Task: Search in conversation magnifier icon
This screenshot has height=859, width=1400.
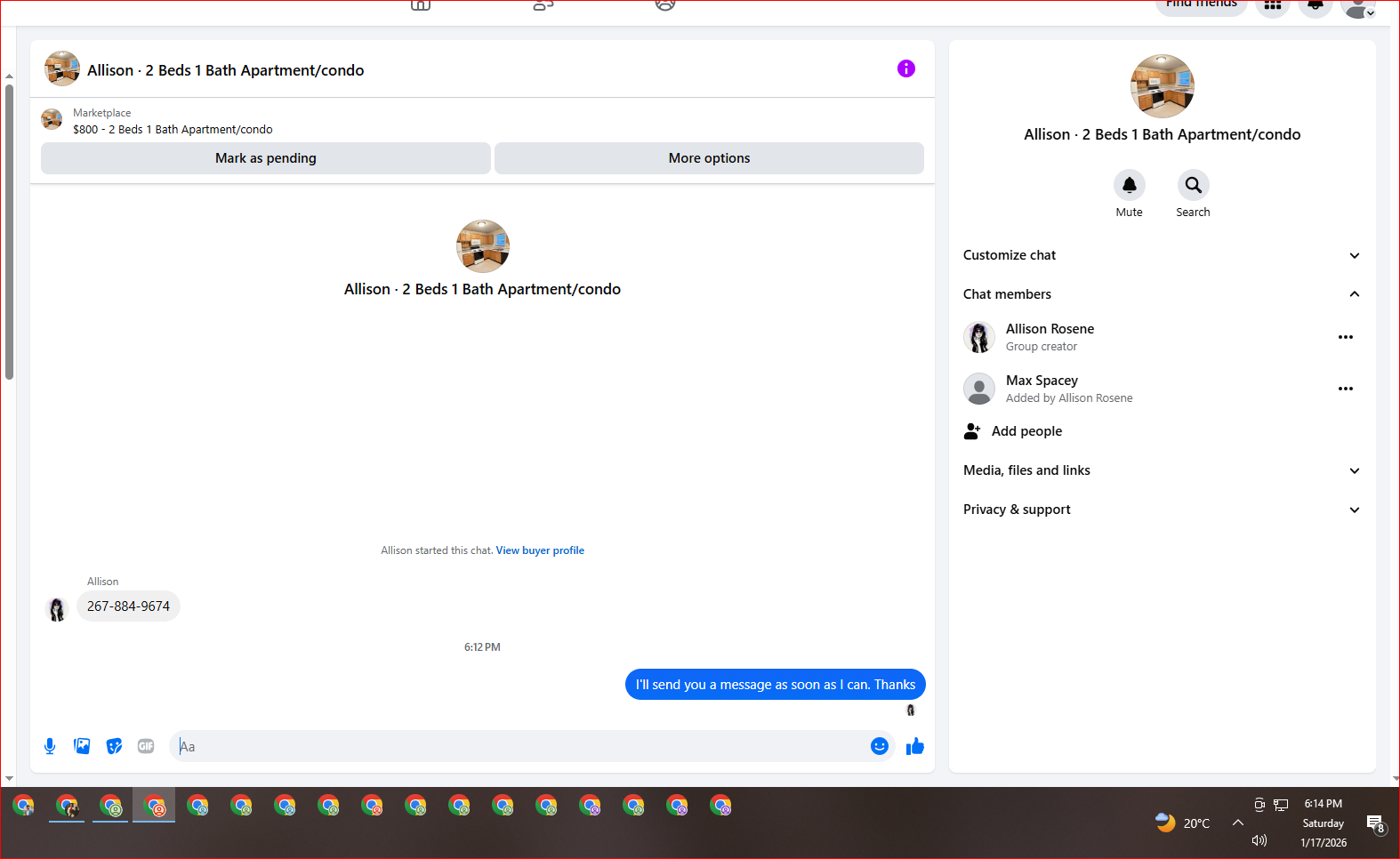Action: (1193, 185)
